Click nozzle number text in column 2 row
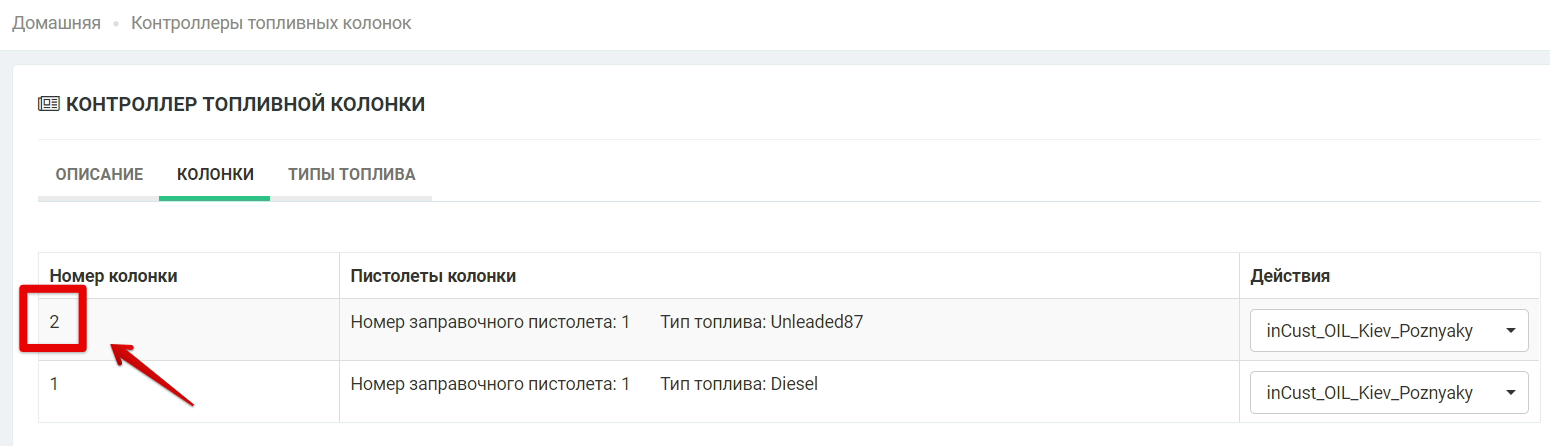1550x446 pixels. click(489, 322)
